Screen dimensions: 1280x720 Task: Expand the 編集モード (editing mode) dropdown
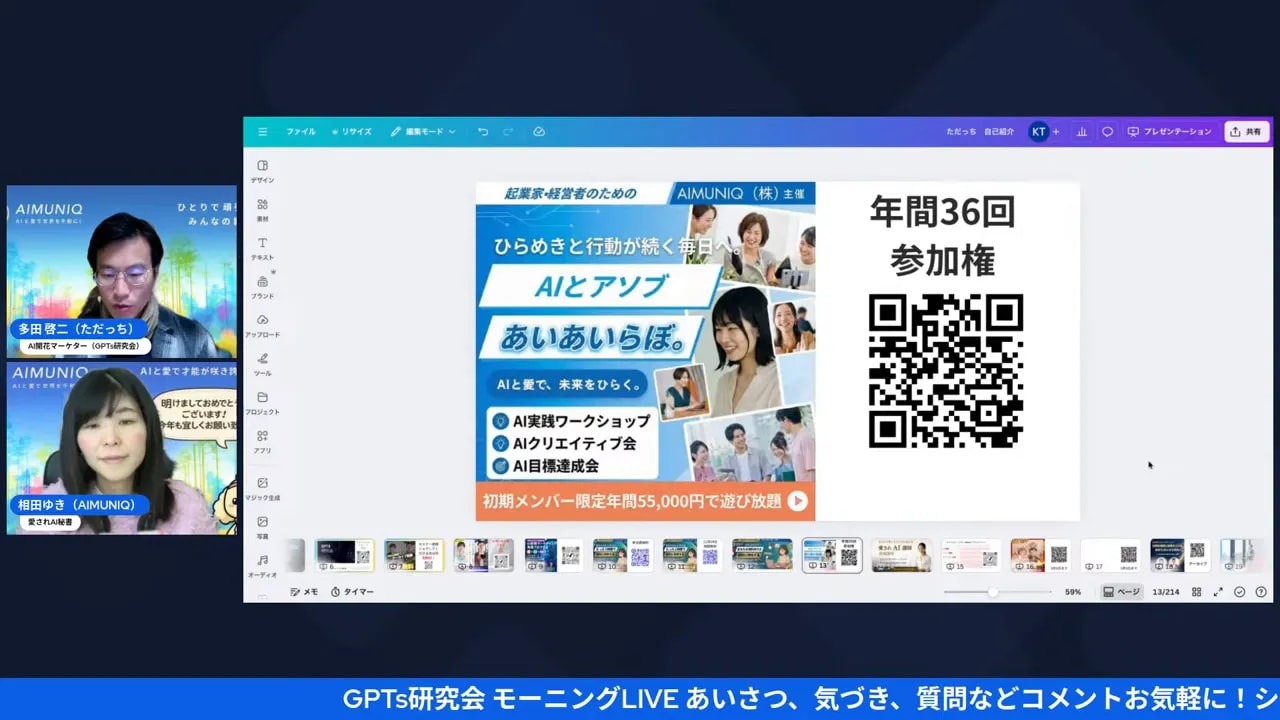423,132
